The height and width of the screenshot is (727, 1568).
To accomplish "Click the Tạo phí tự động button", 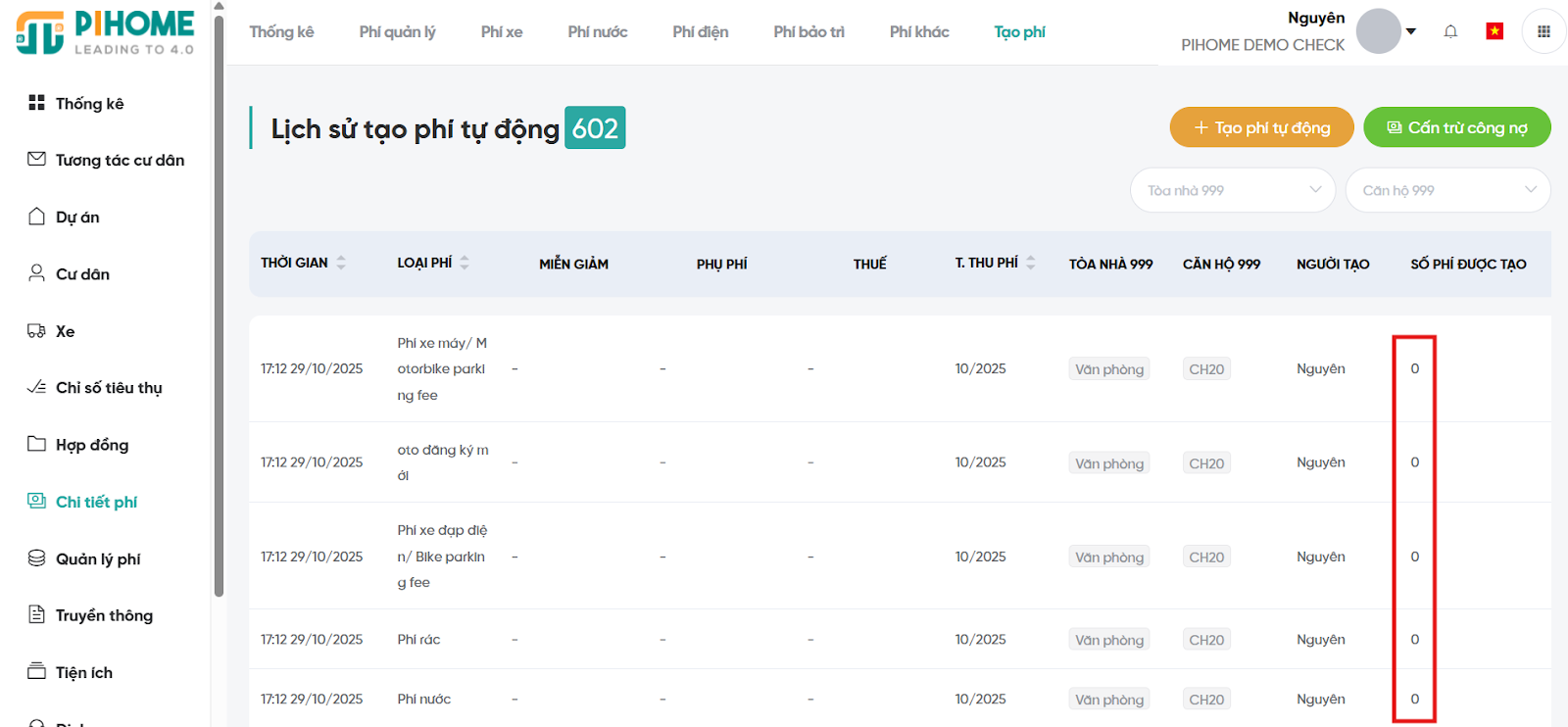I will coord(1261,127).
